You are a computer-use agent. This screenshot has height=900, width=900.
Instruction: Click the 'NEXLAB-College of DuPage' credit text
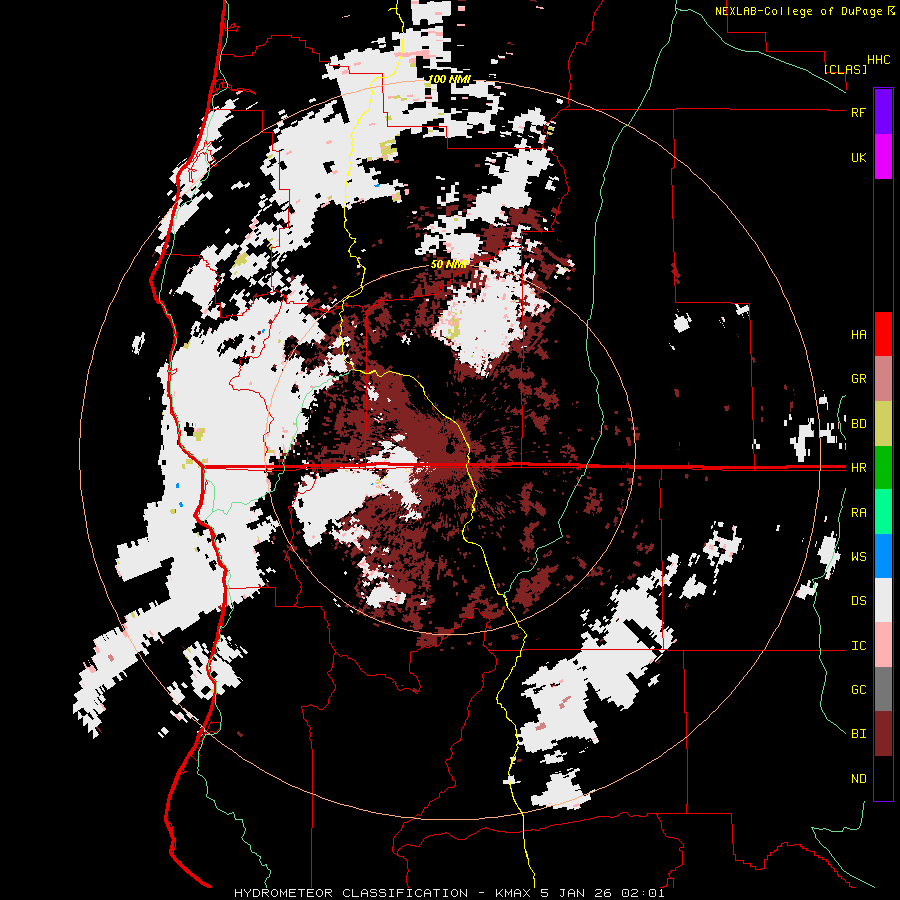pyautogui.click(x=798, y=11)
